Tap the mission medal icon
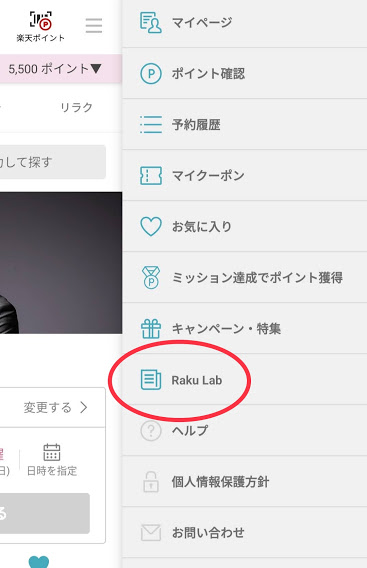This screenshot has width=367, height=568. tap(151, 277)
